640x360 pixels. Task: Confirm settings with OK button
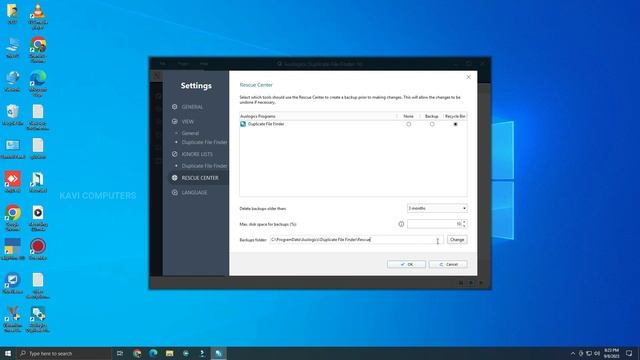click(x=407, y=264)
